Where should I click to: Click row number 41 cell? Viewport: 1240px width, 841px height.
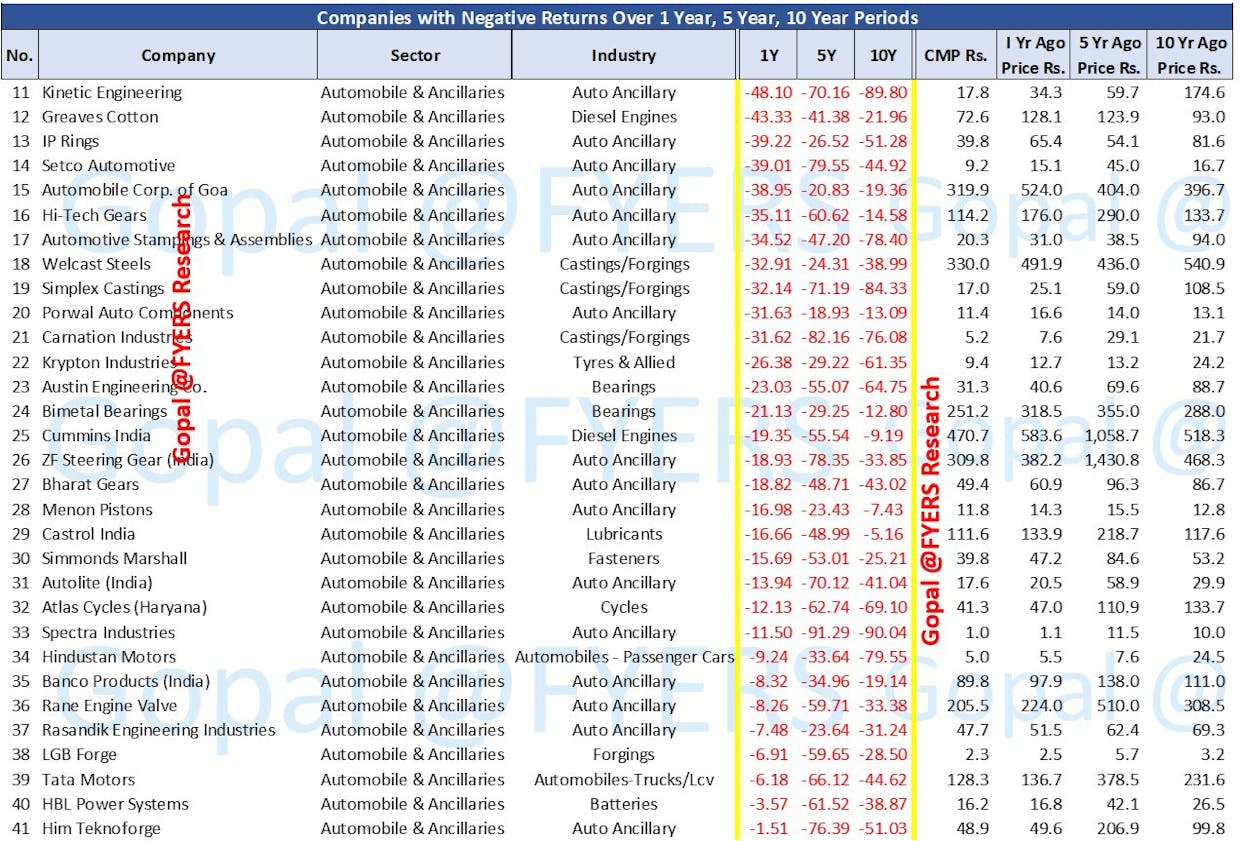point(20,828)
